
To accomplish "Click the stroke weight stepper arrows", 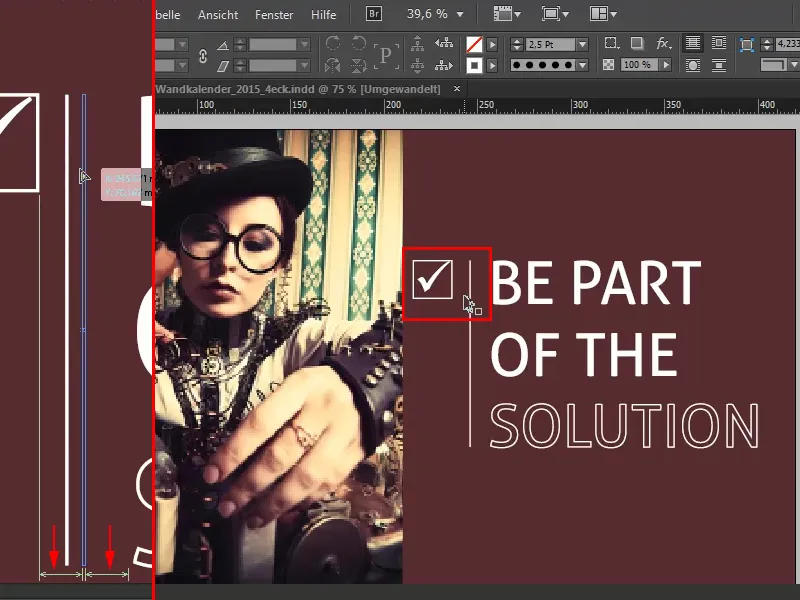I will pyautogui.click(x=517, y=45).
